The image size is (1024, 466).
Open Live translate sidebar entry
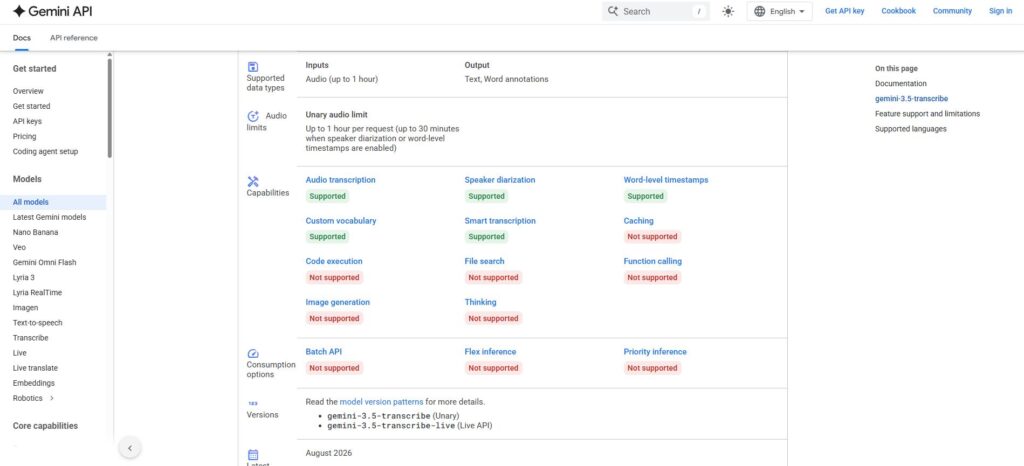[35, 368]
